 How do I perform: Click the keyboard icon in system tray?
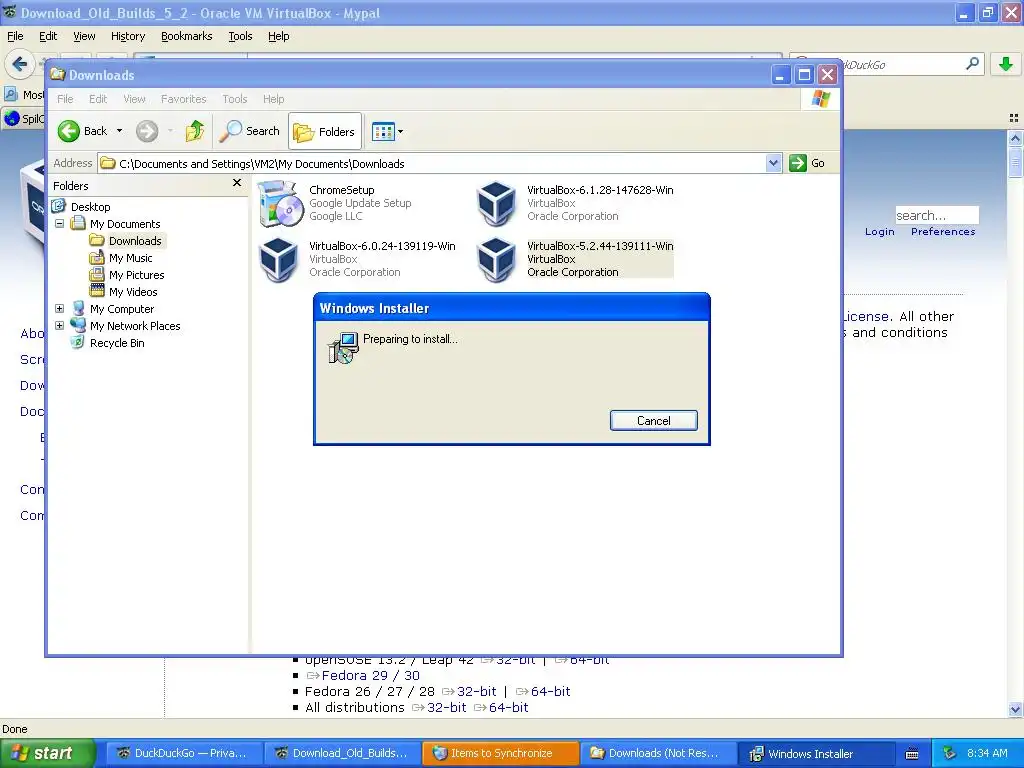(912, 754)
